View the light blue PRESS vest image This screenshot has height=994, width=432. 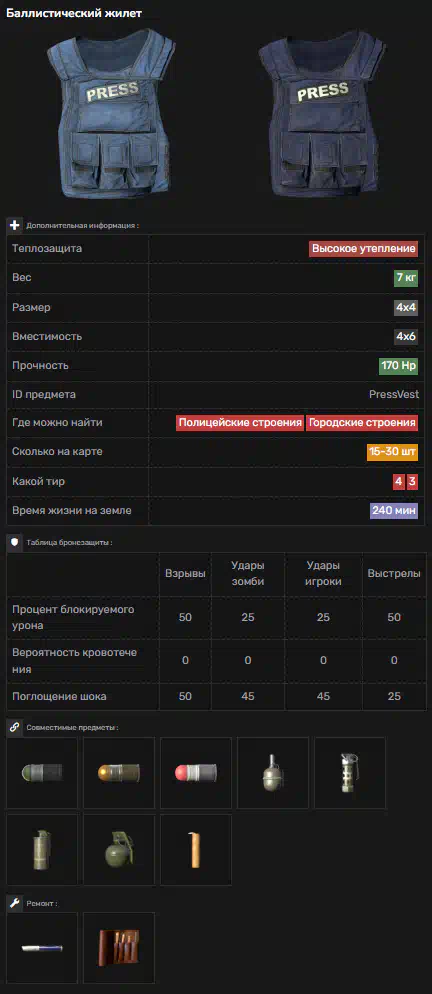(x=113, y=116)
